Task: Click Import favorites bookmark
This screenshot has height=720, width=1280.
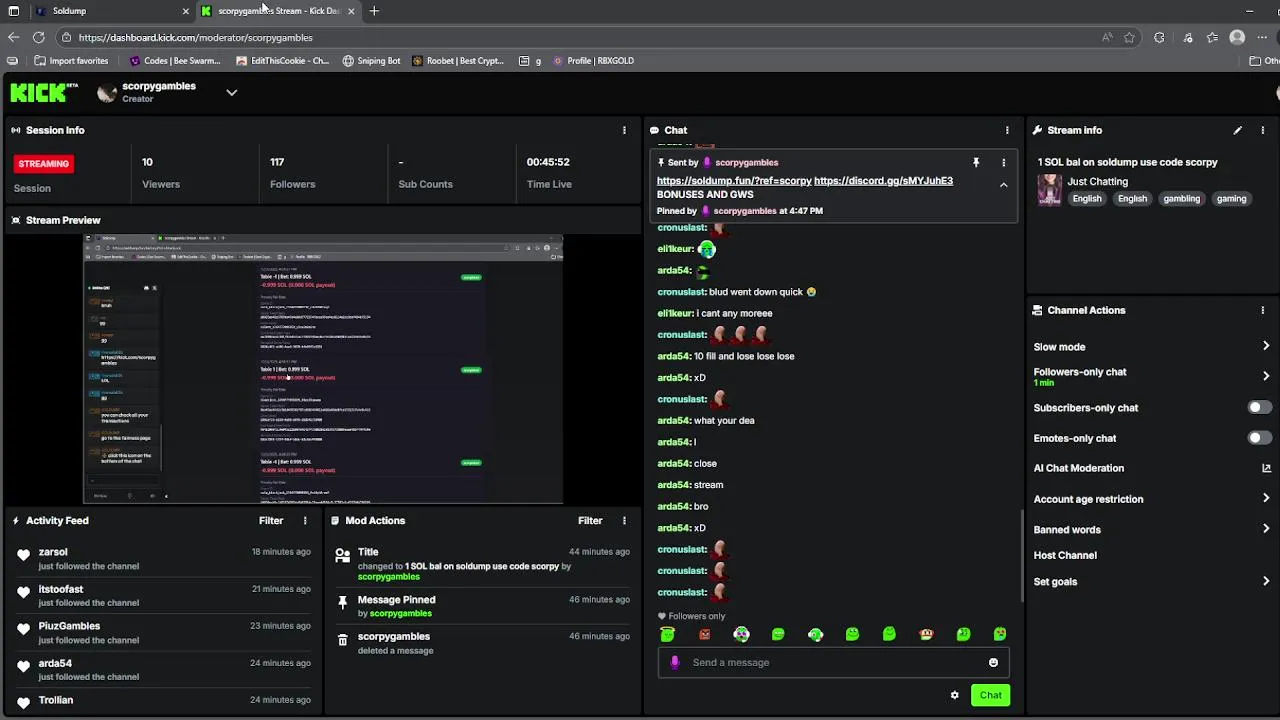Action: 71,60
